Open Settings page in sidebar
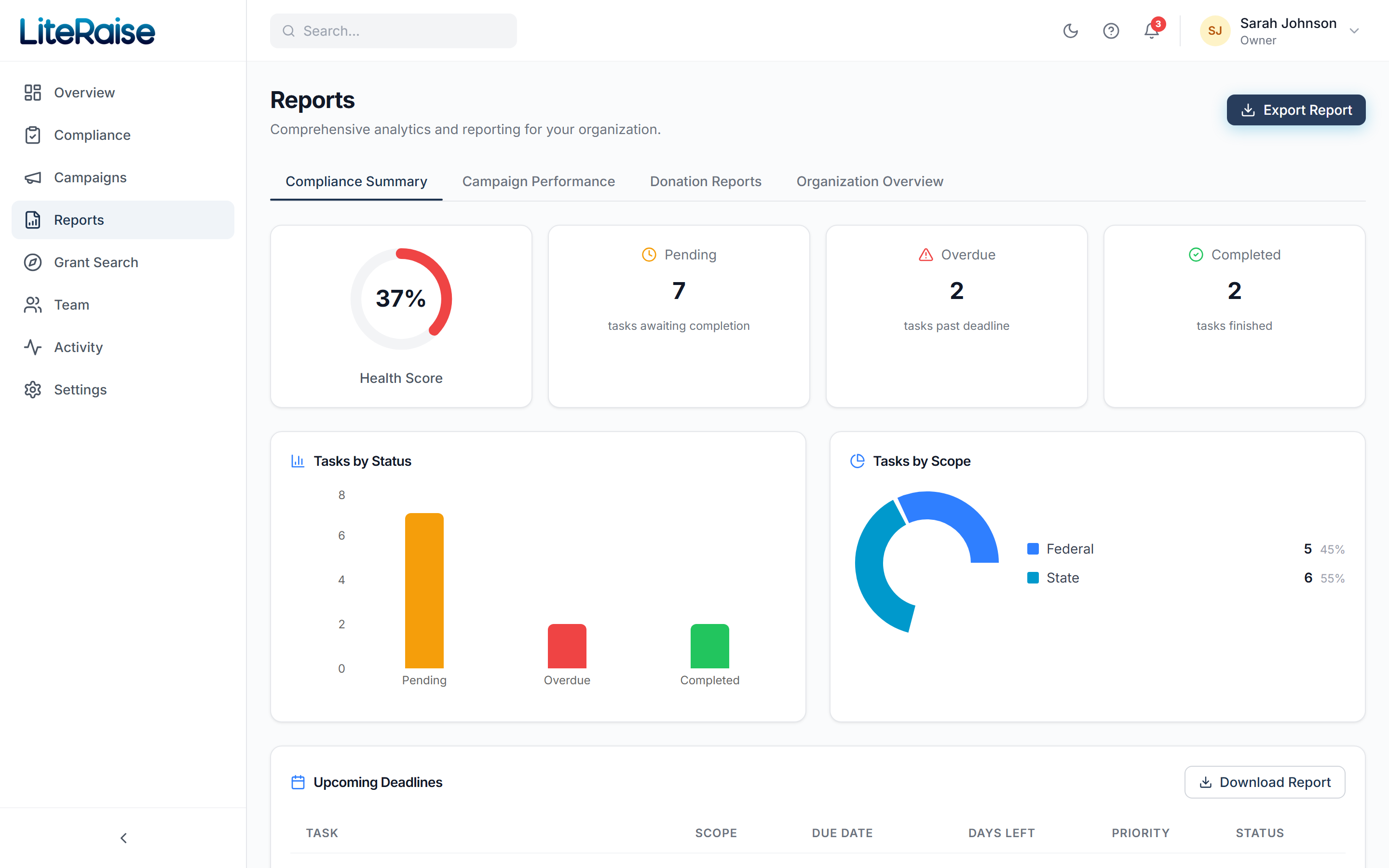This screenshot has width=1389, height=868. click(123, 390)
